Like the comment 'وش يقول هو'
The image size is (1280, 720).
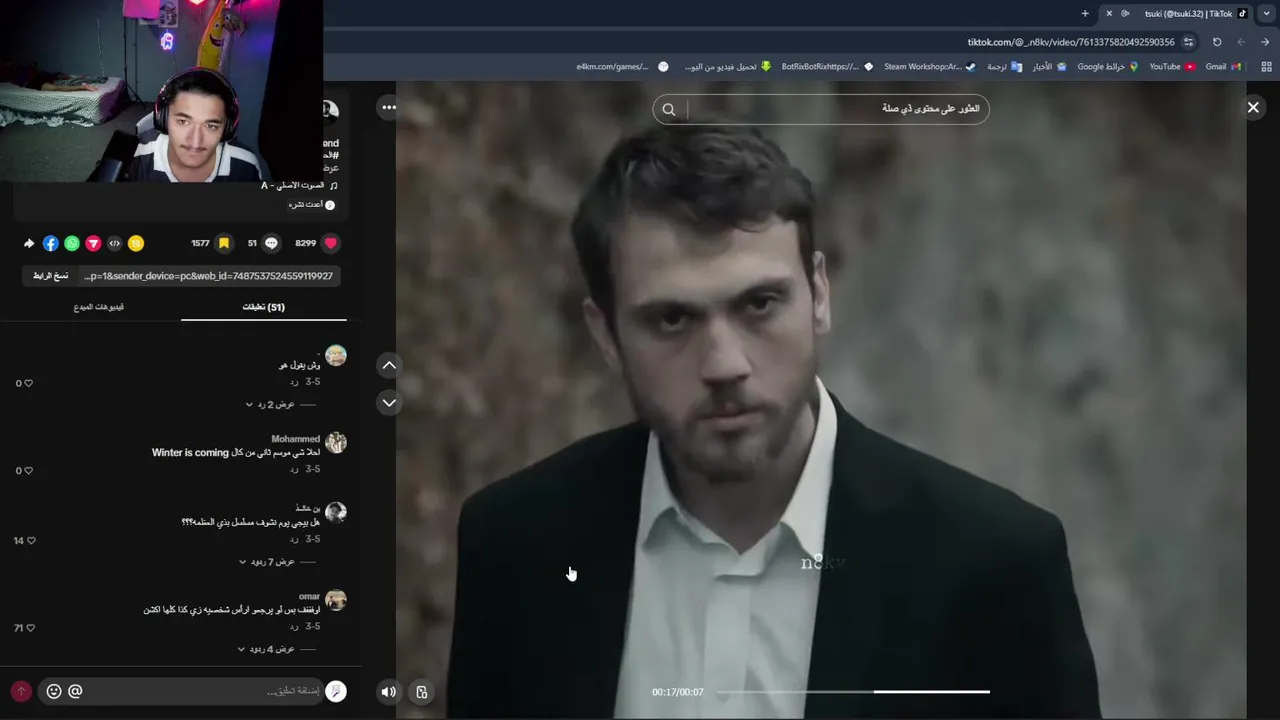(x=27, y=383)
